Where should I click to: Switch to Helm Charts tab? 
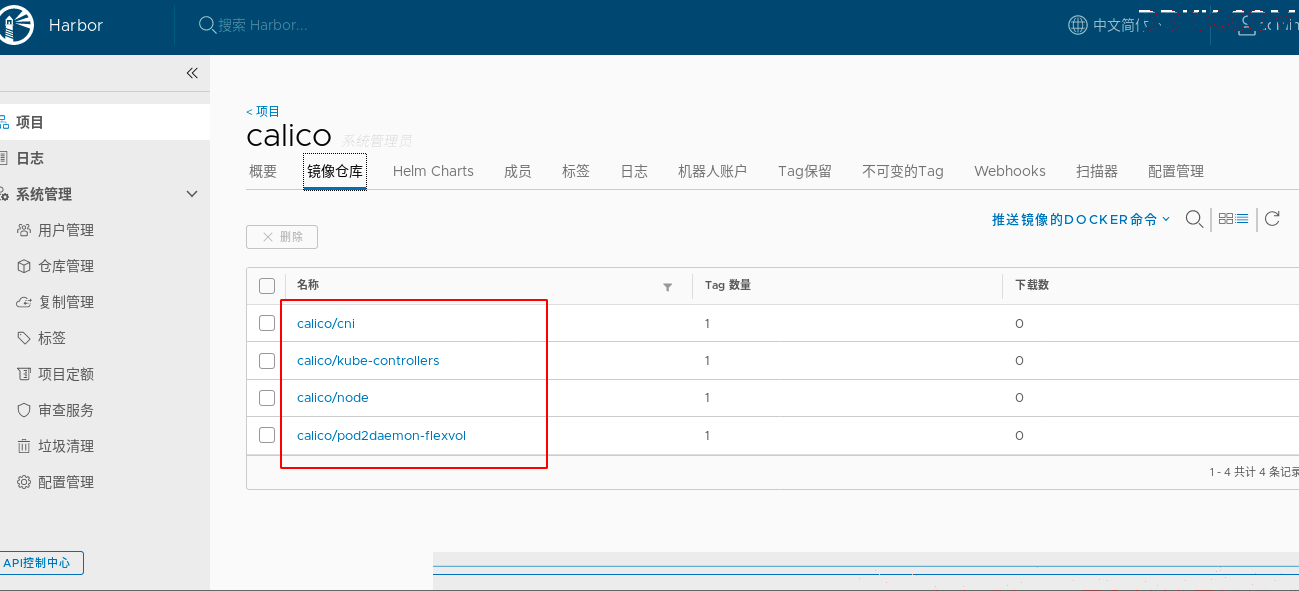tap(433, 171)
